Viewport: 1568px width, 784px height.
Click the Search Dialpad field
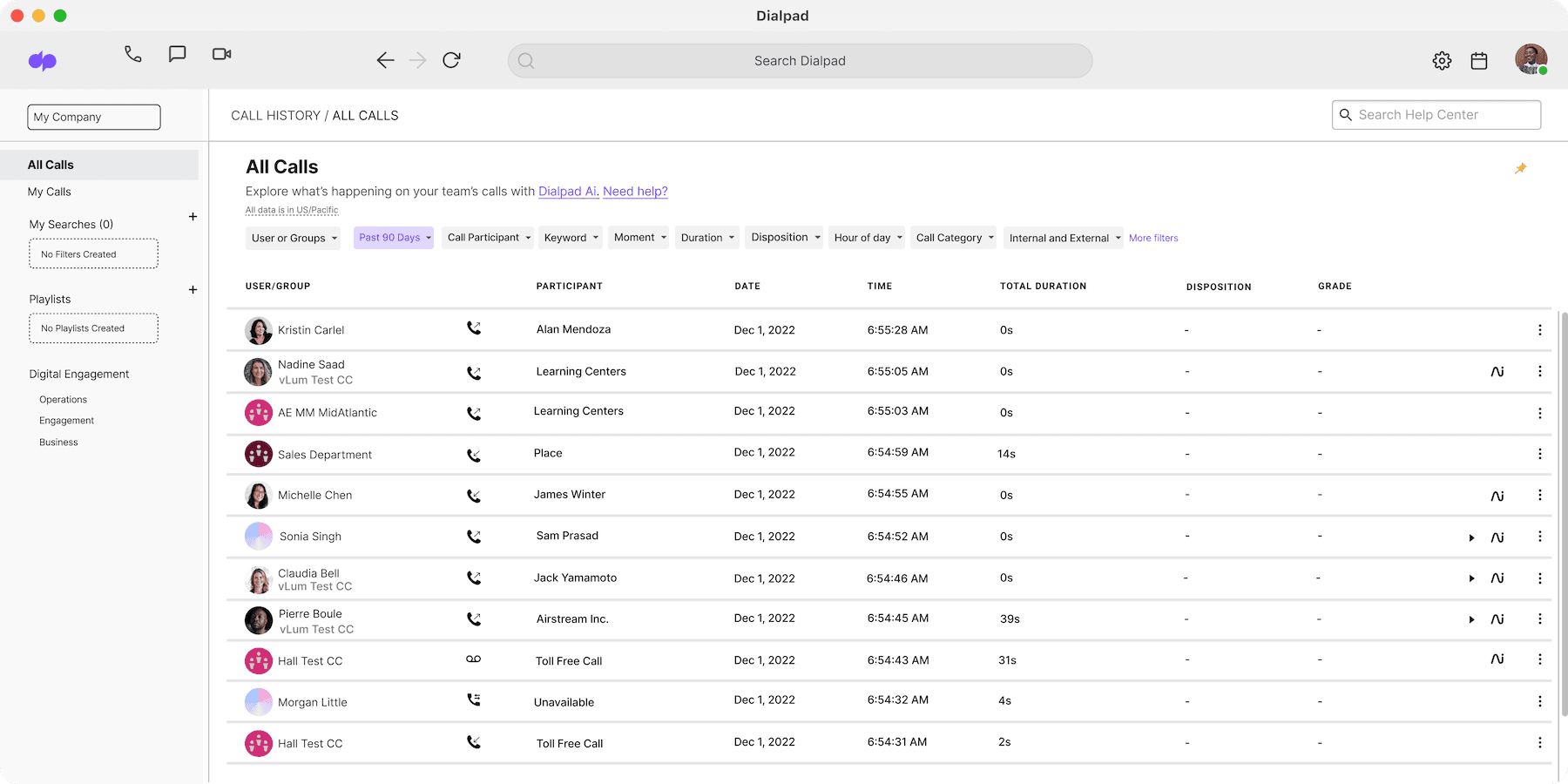click(x=800, y=60)
